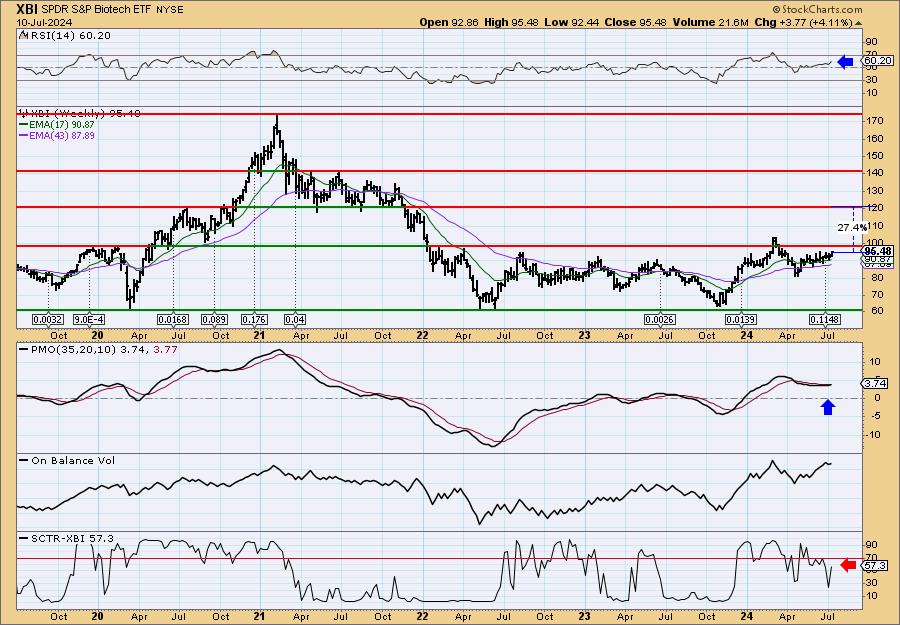Click the price bar icon before XBI (Weekly)

[x=23, y=113]
